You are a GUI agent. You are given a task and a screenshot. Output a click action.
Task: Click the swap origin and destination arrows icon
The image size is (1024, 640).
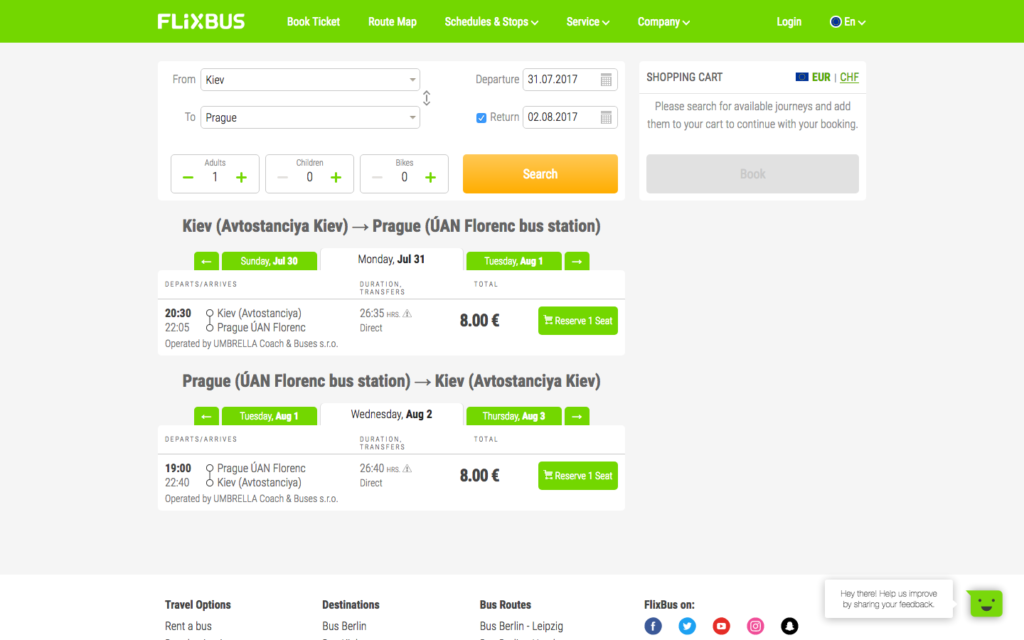pyautogui.click(x=427, y=98)
